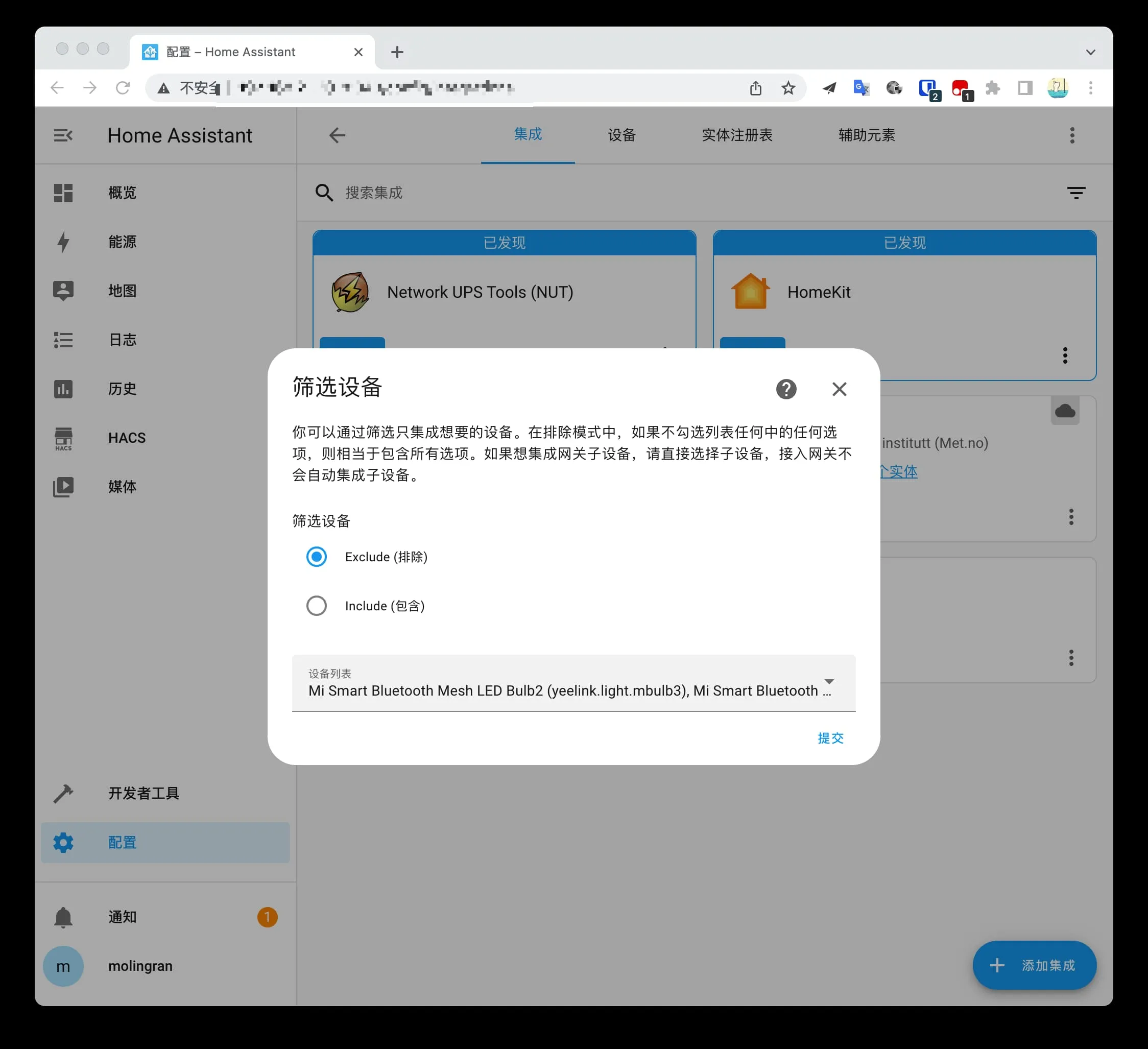Collapse the Home Assistant sidebar menu icon
This screenshot has height=1049, width=1148.
(x=63, y=135)
